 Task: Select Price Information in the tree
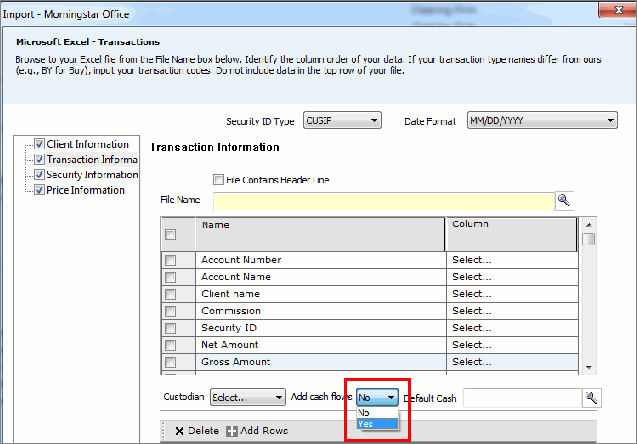pos(85,190)
